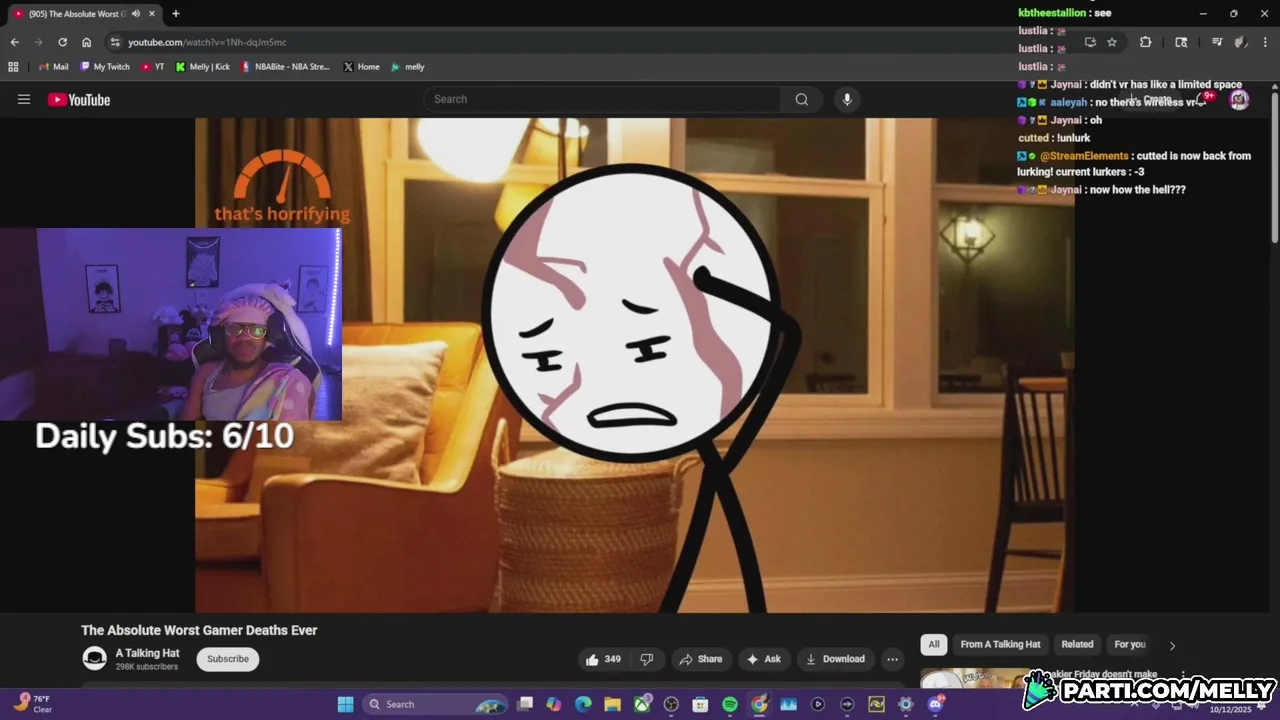Screen dimensions: 1280x720
Task: Open A Talking Hat channel avatar
Action: [94, 658]
